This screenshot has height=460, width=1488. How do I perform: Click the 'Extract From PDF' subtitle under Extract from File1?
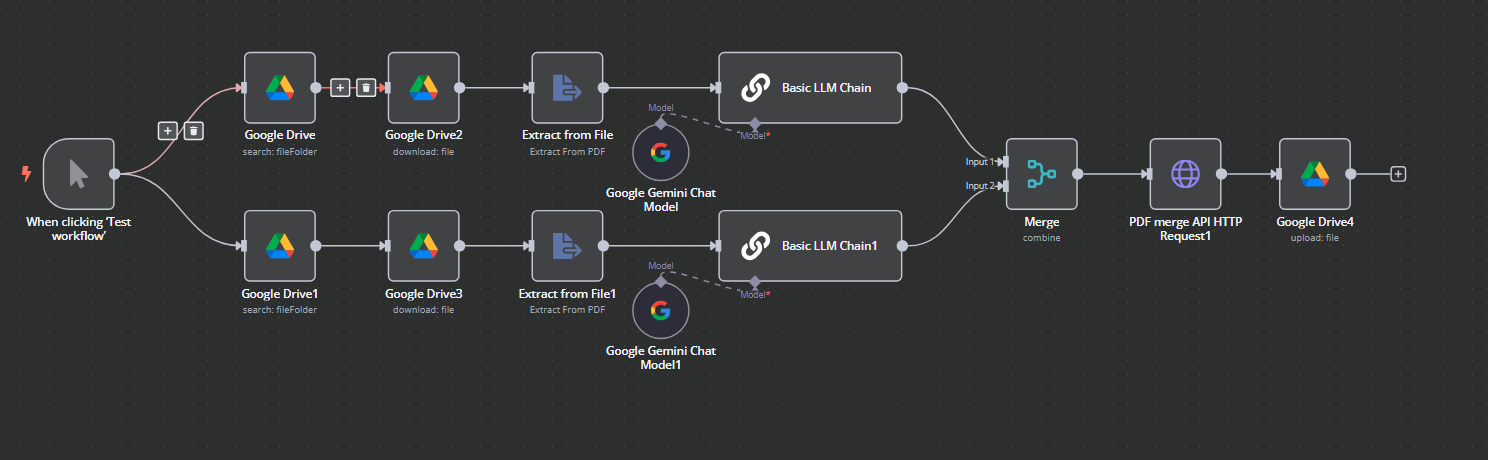coord(567,310)
